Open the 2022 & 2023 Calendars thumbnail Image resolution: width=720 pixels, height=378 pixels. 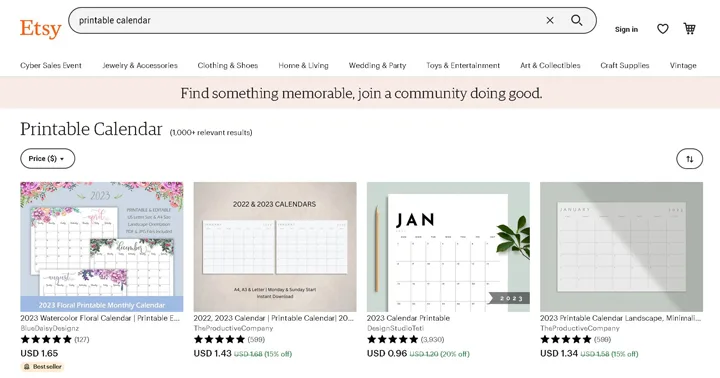(275, 247)
